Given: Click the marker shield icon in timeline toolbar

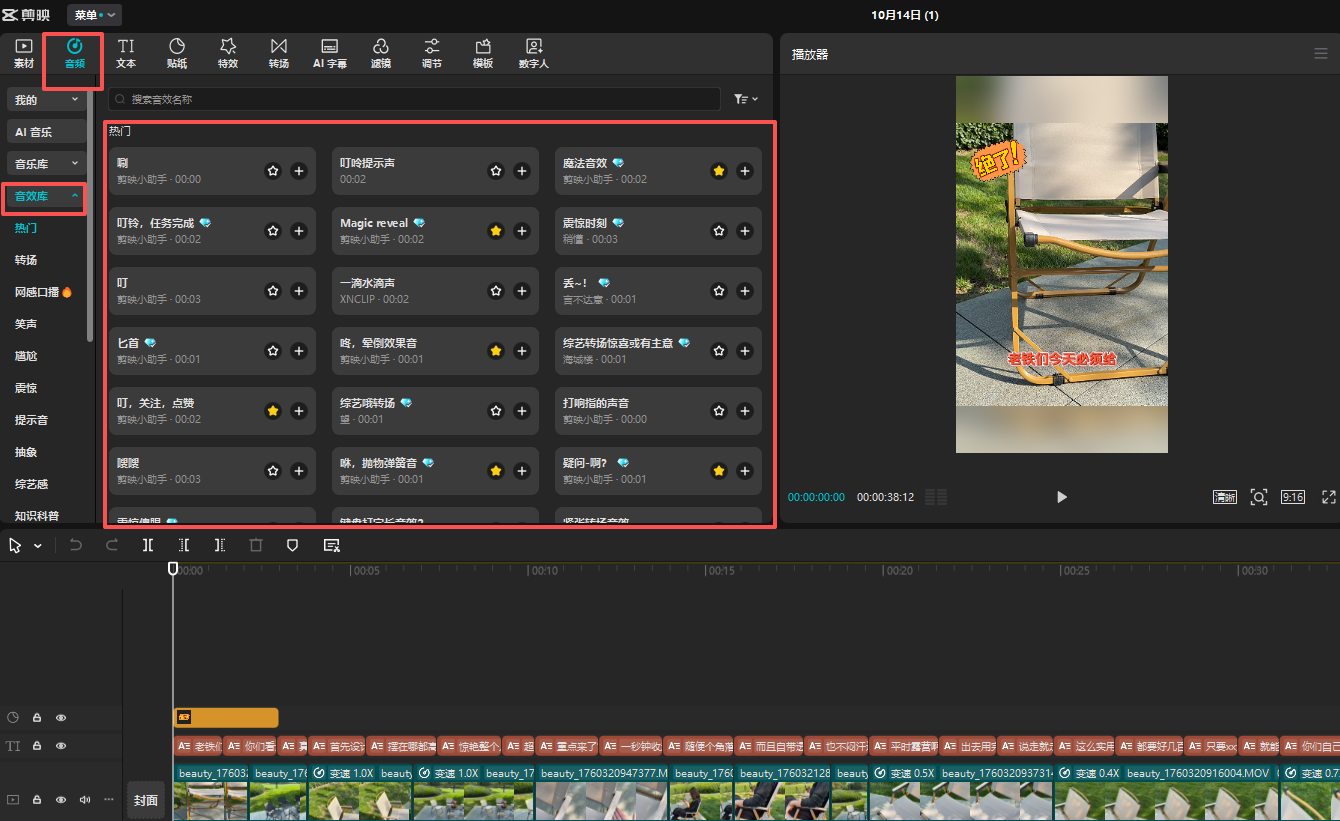Looking at the screenshot, I should click(293, 545).
